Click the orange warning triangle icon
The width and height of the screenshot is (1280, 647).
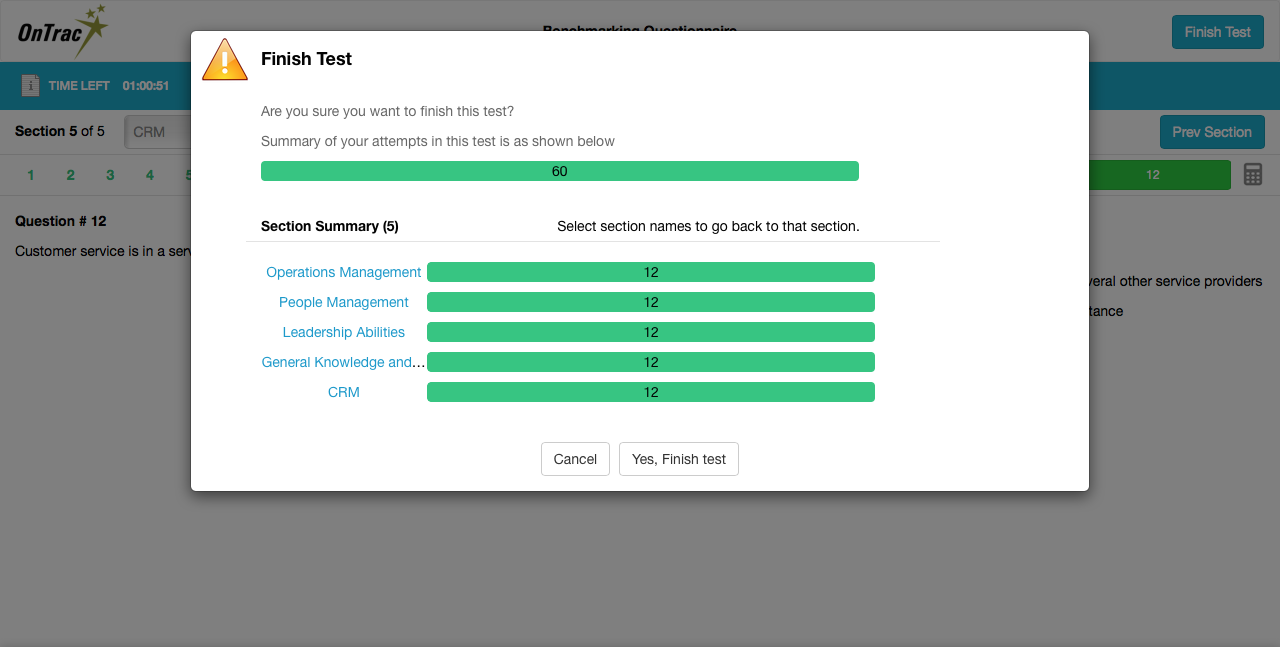click(x=225, y=60)
